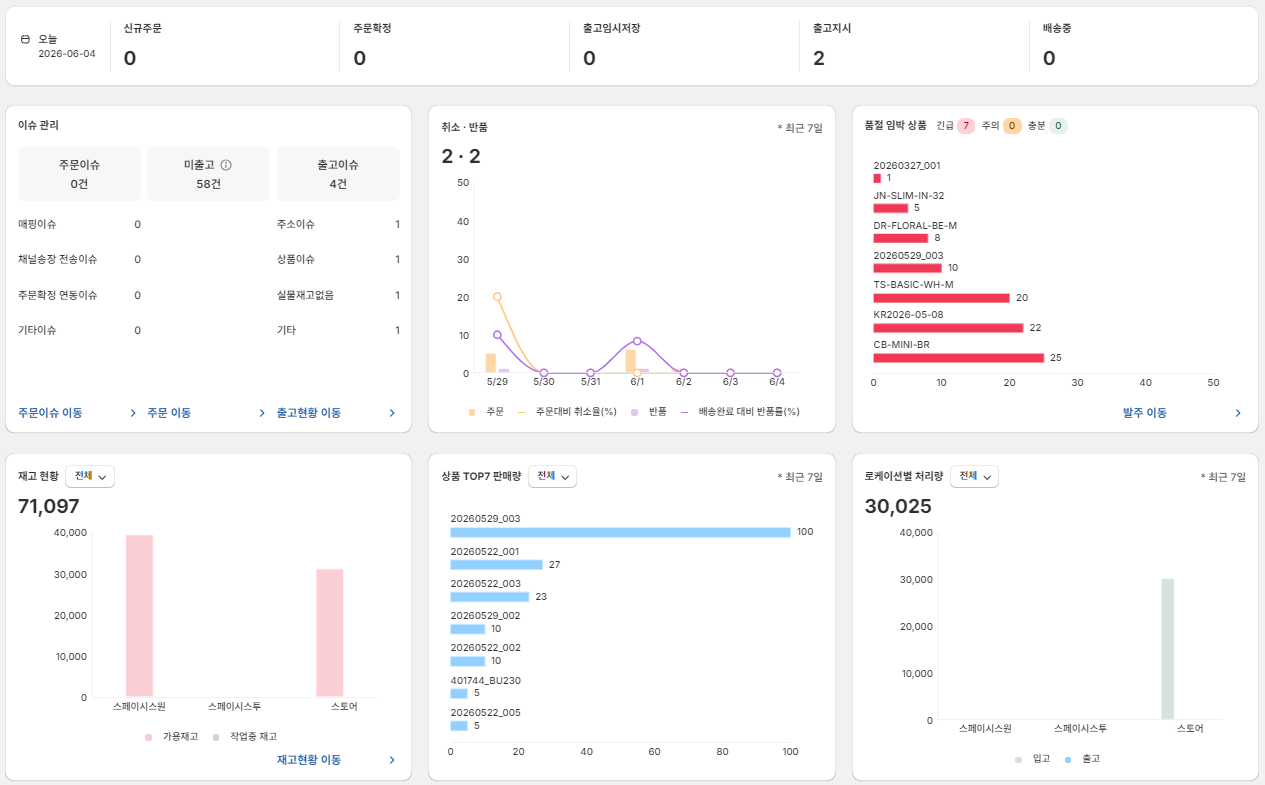Click the arrow icon next to 출고현황 이동
This screenshot has height=785, width=1265.
(x=392, y=413)
